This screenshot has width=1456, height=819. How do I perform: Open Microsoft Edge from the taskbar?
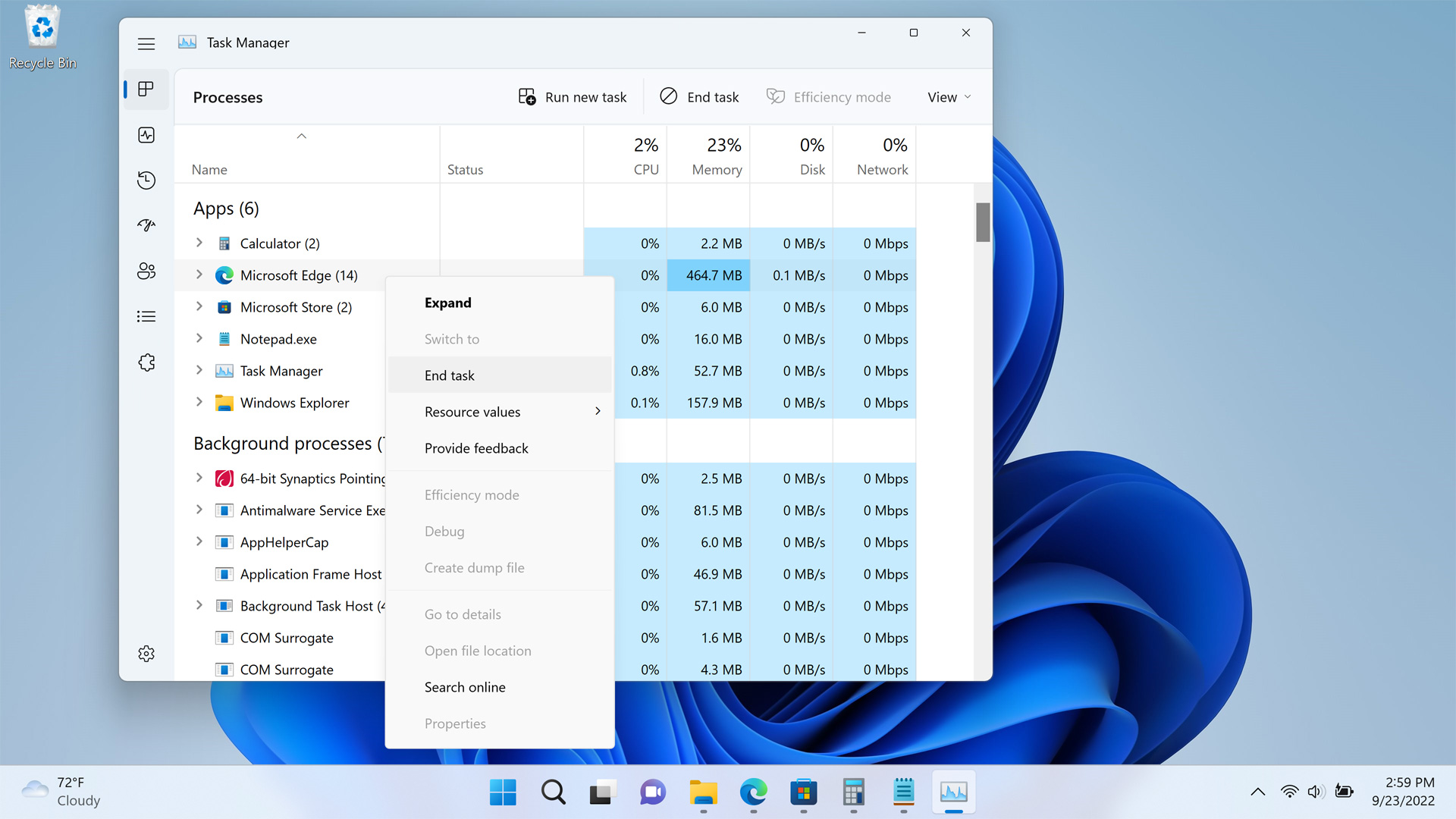click(753, 792)
